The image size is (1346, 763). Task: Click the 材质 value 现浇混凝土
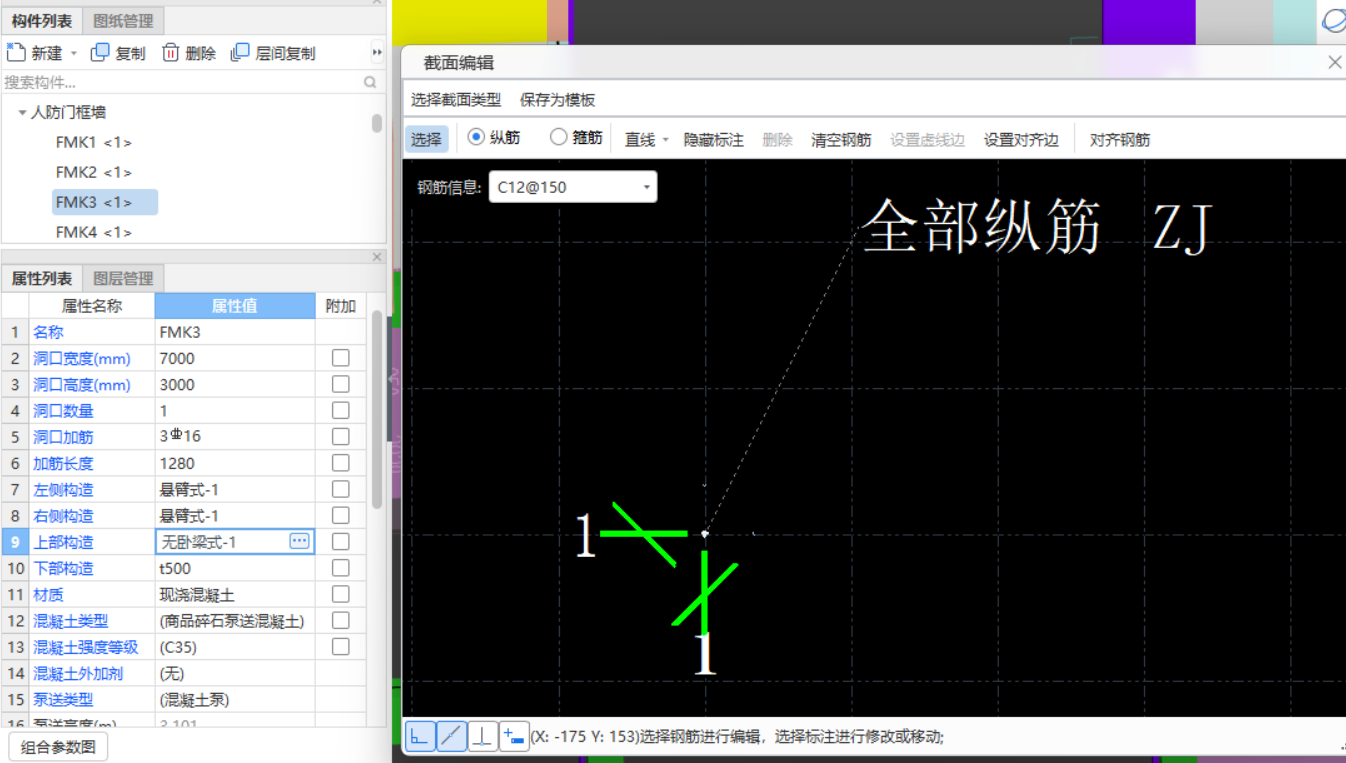pos(235,594)
